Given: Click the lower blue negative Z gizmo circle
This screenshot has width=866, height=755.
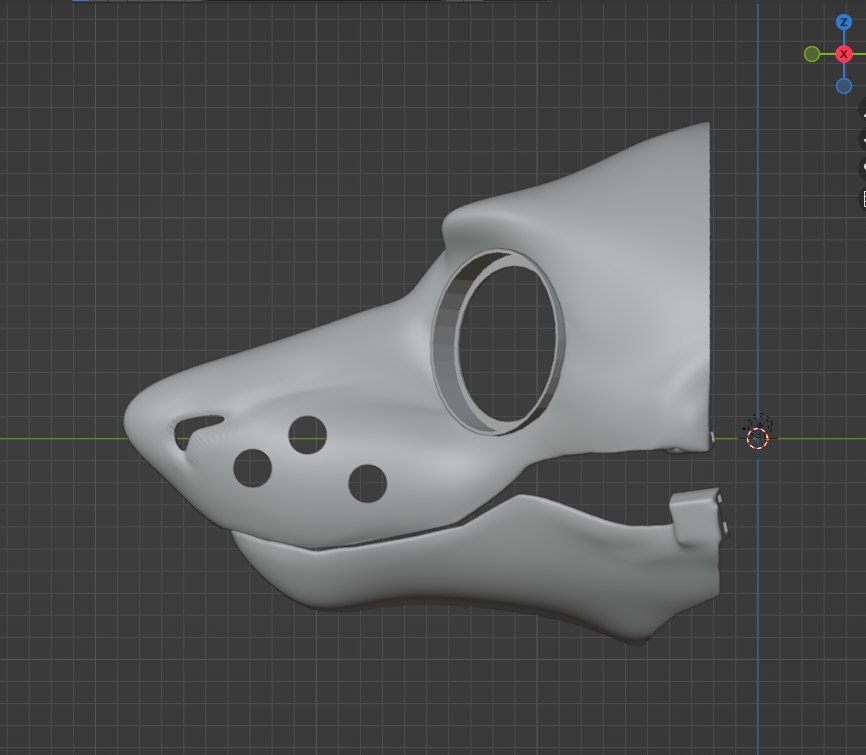Looking at the screenshot, I should tap(843, 86).
